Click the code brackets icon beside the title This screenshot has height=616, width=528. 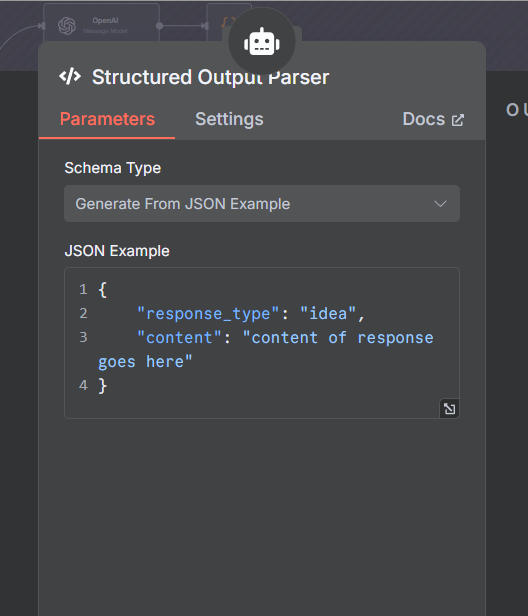(70, 77)
